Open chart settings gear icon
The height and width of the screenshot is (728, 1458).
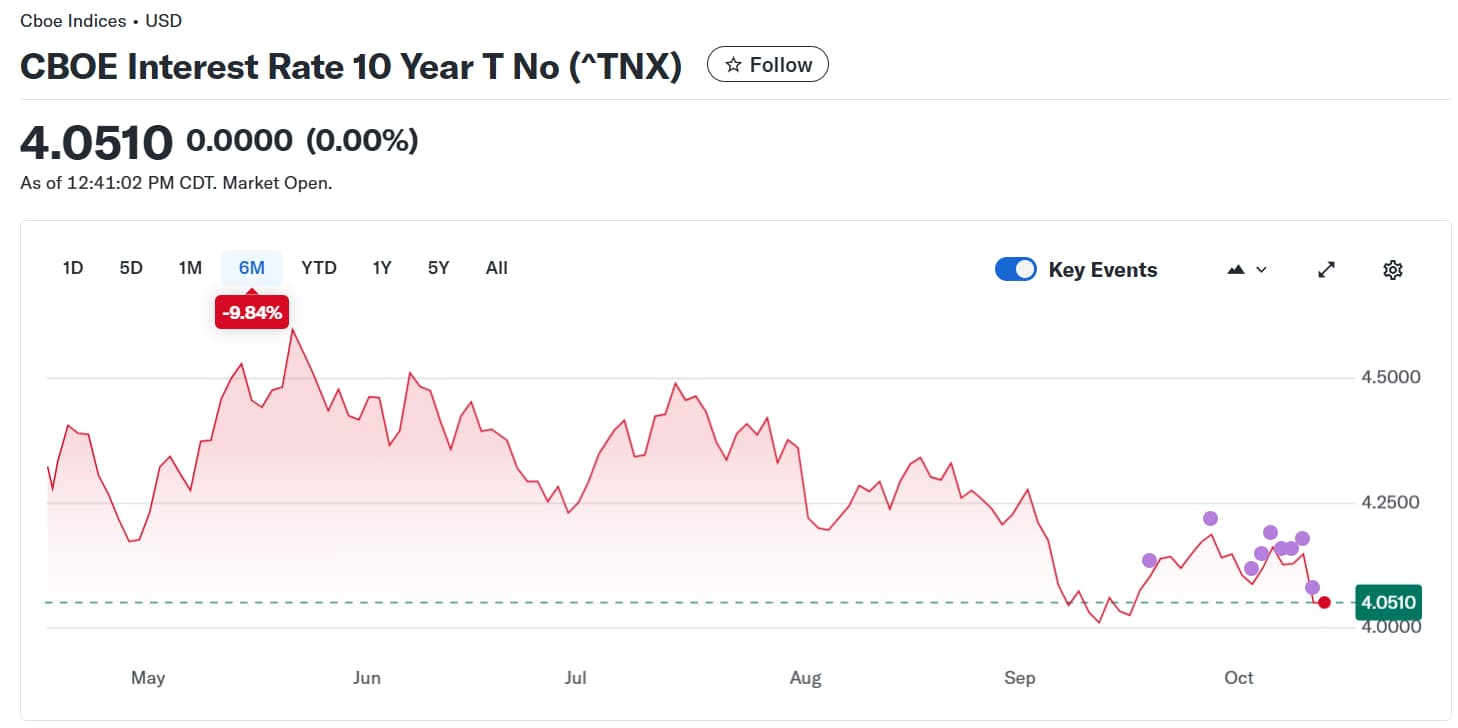click(x=1393, y=269)
